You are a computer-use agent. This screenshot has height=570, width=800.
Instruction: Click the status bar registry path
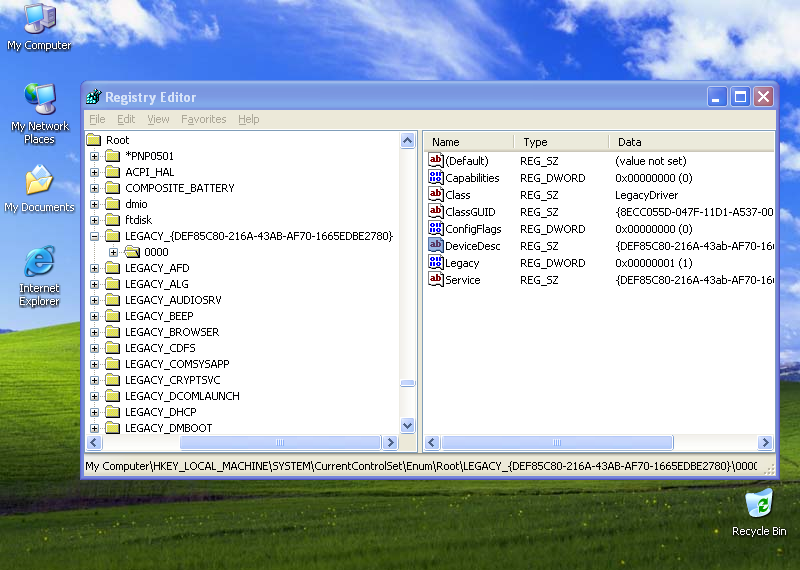tap(421, 466)
